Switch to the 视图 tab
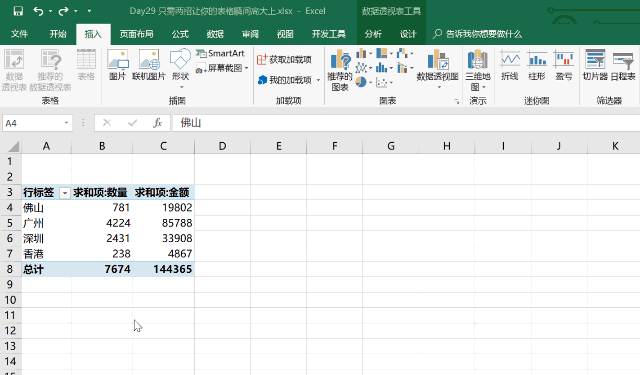This screenshot has width=640, height=375. coord(285,34)
